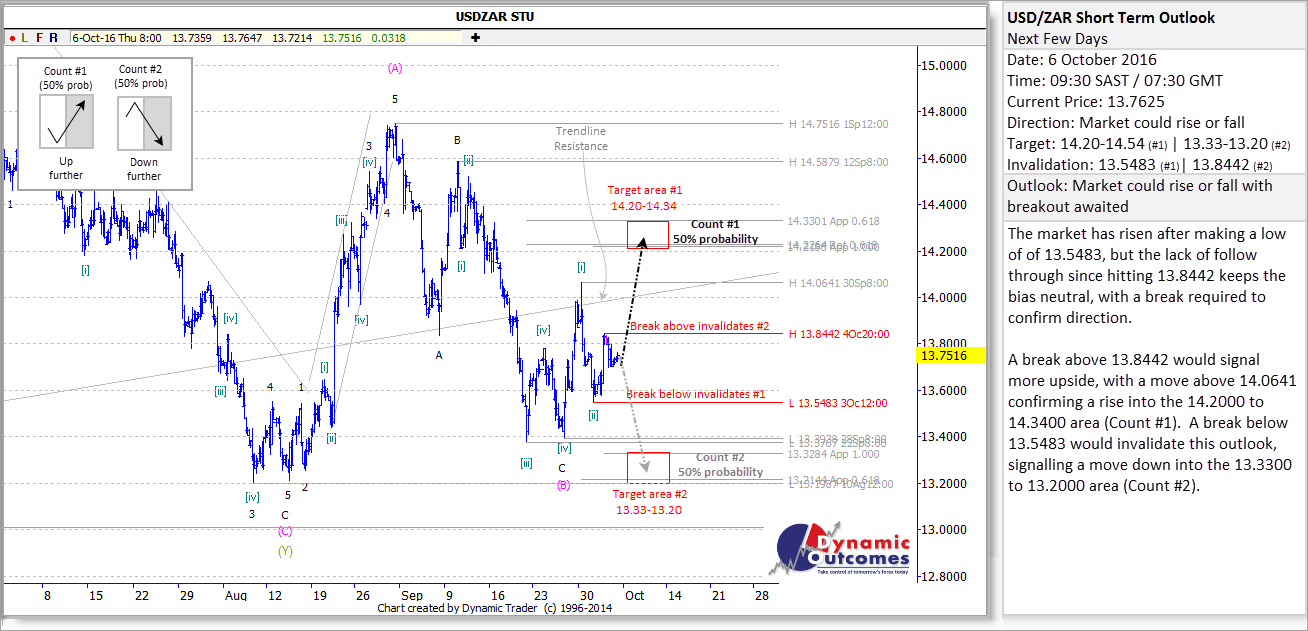The width and height of the screenshot is (1308, 631).
Task: Click the black plus crosshair icon
Action: (475, 38)
